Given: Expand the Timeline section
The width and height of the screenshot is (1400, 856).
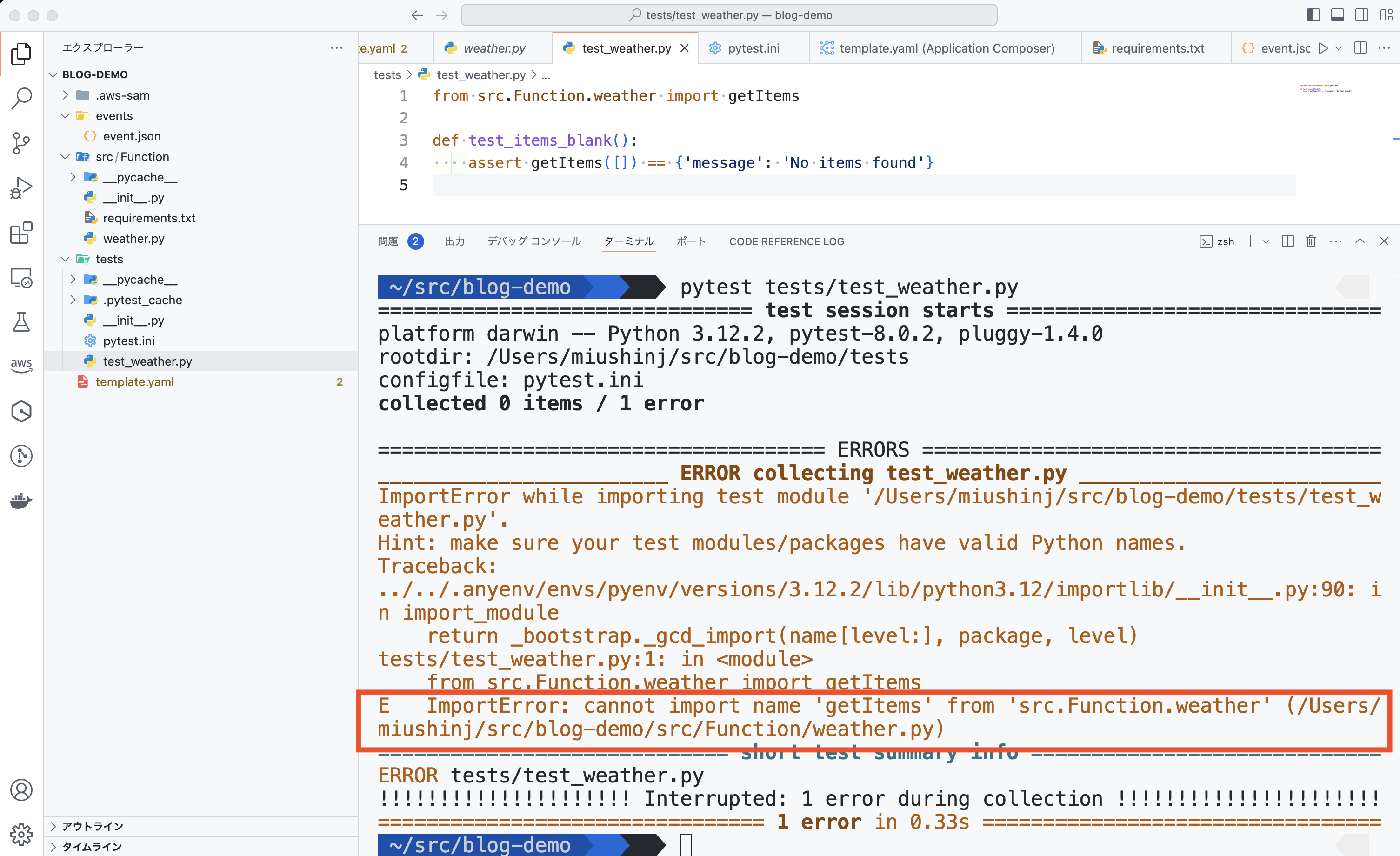Looking at the screenshot, I should 200,846.
